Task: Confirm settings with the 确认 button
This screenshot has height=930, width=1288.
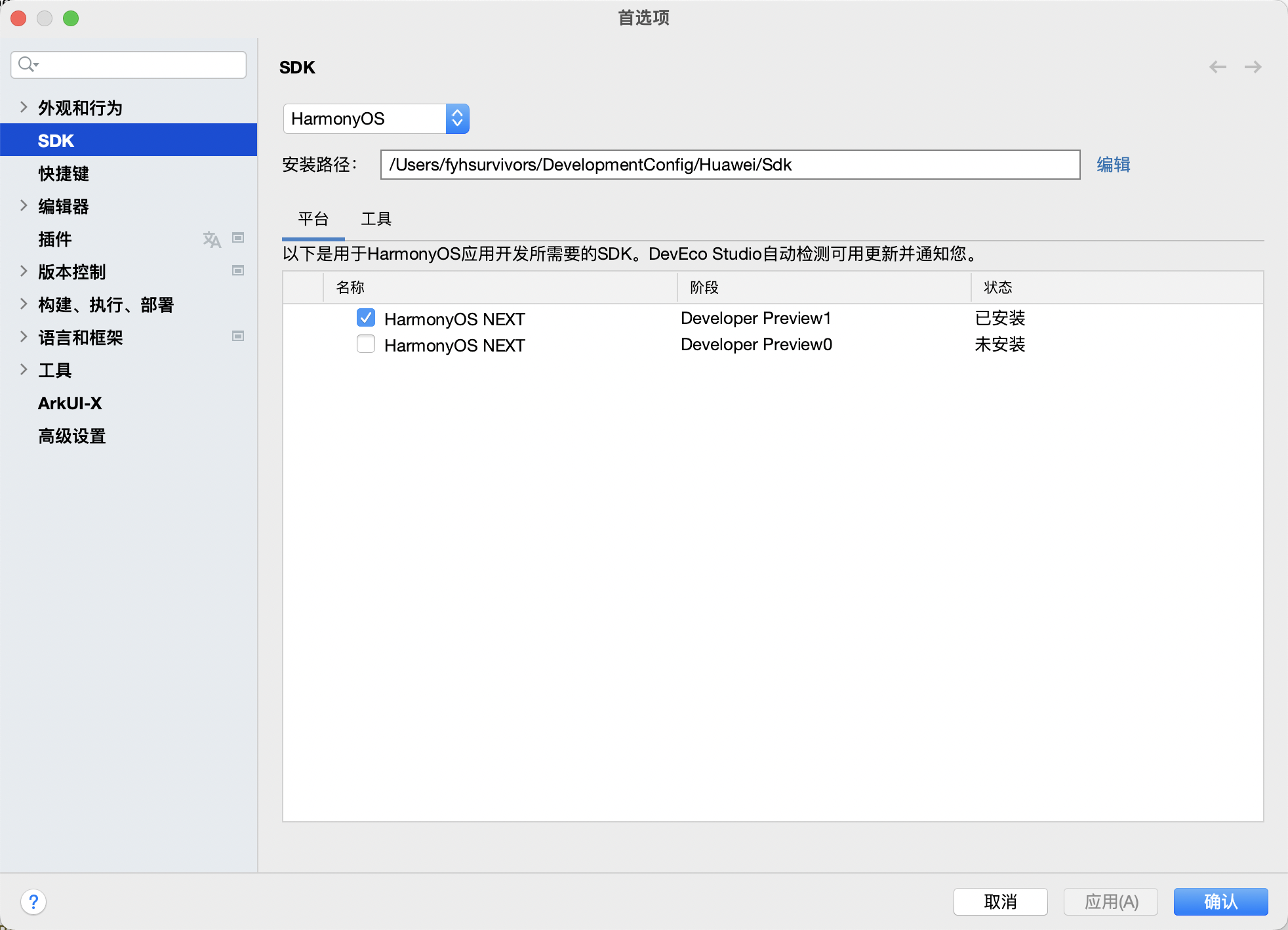Action: (x=1220, y=902)
